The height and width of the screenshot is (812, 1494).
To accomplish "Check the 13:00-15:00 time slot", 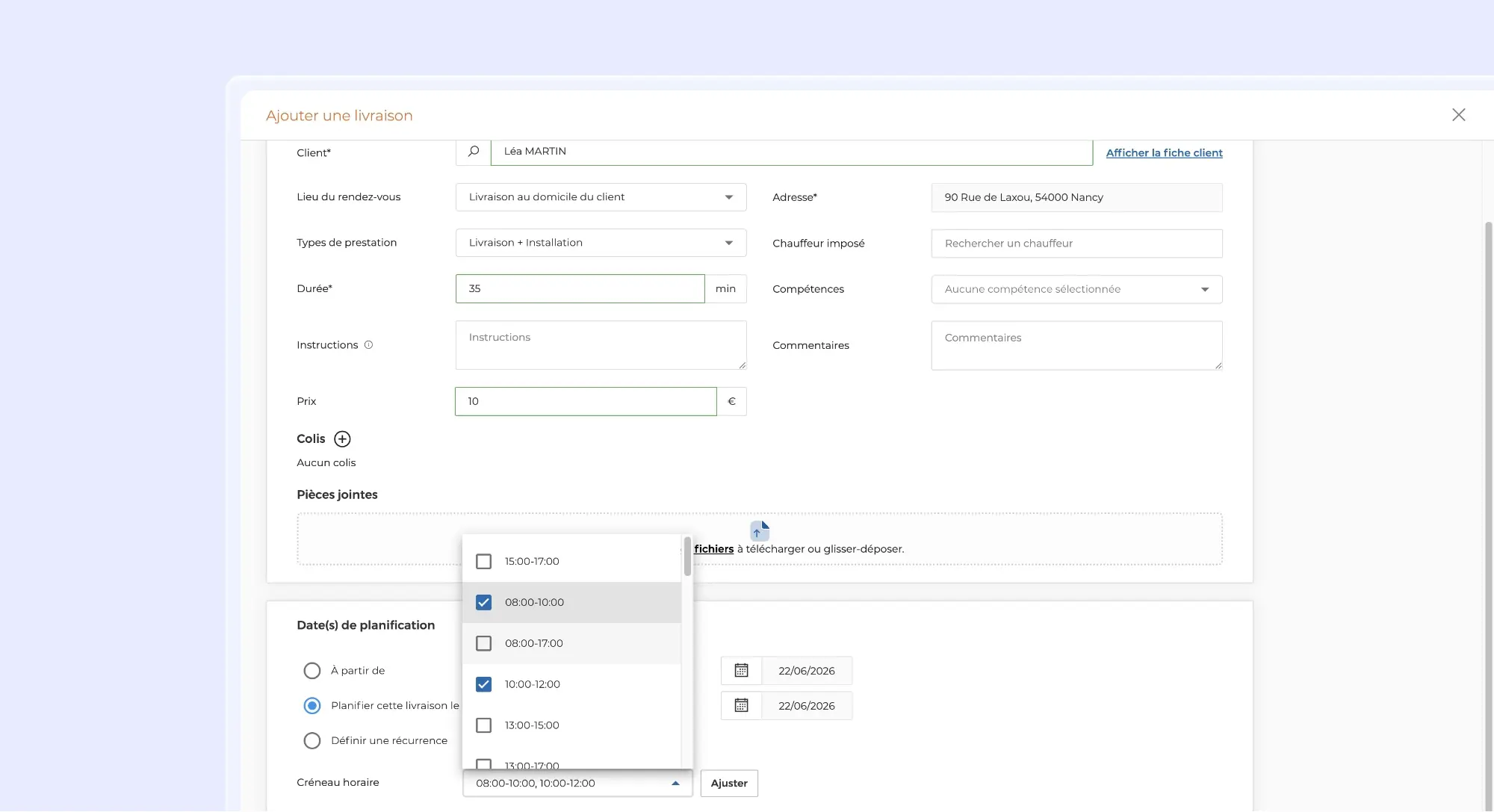I will [x=483, y=726].
